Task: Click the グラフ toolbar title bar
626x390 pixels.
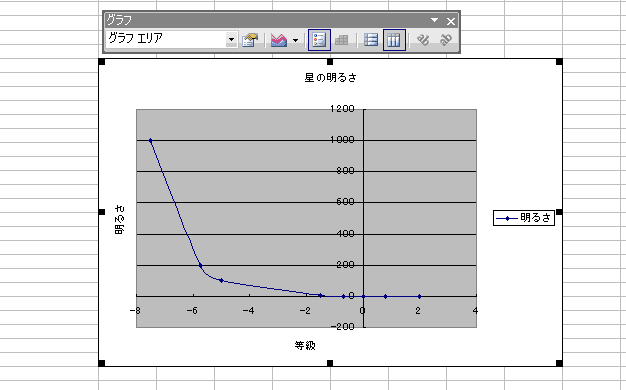Action: point(267,20)
